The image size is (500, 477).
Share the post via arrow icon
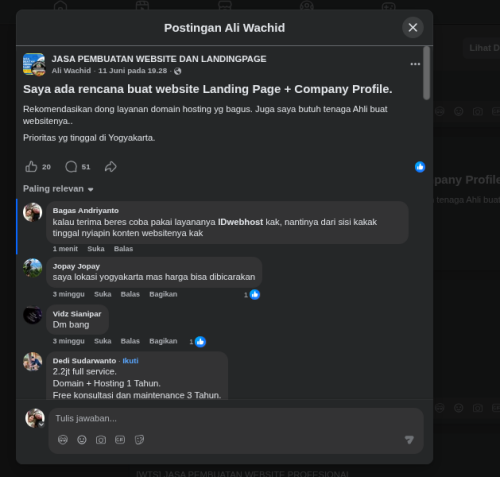[x=111, y=167]
